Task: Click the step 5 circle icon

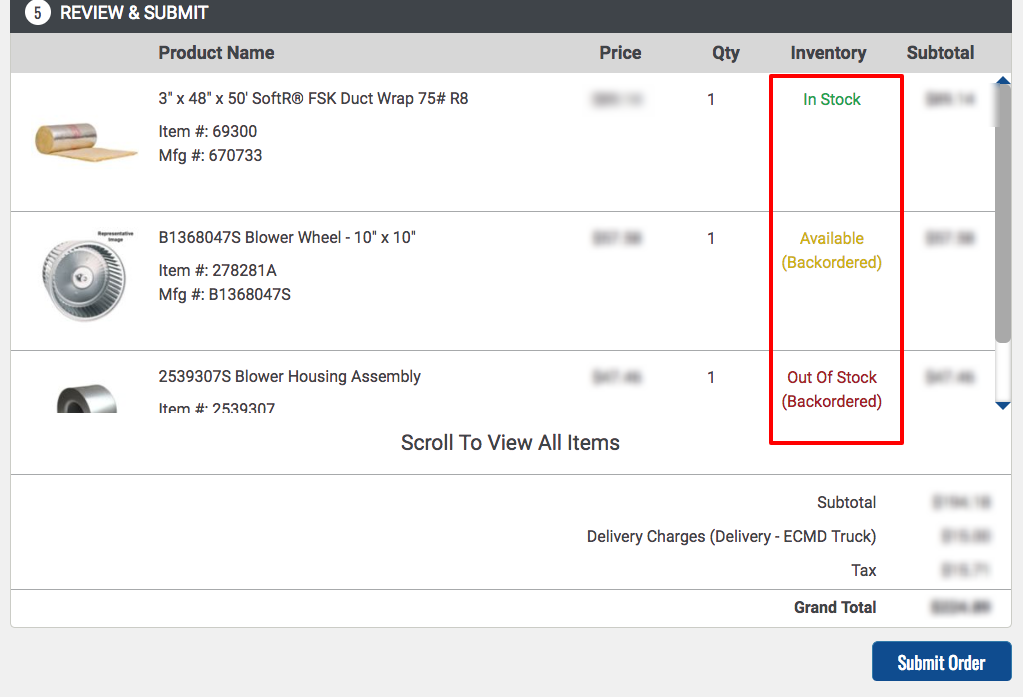Action: [x=38, y=13]
